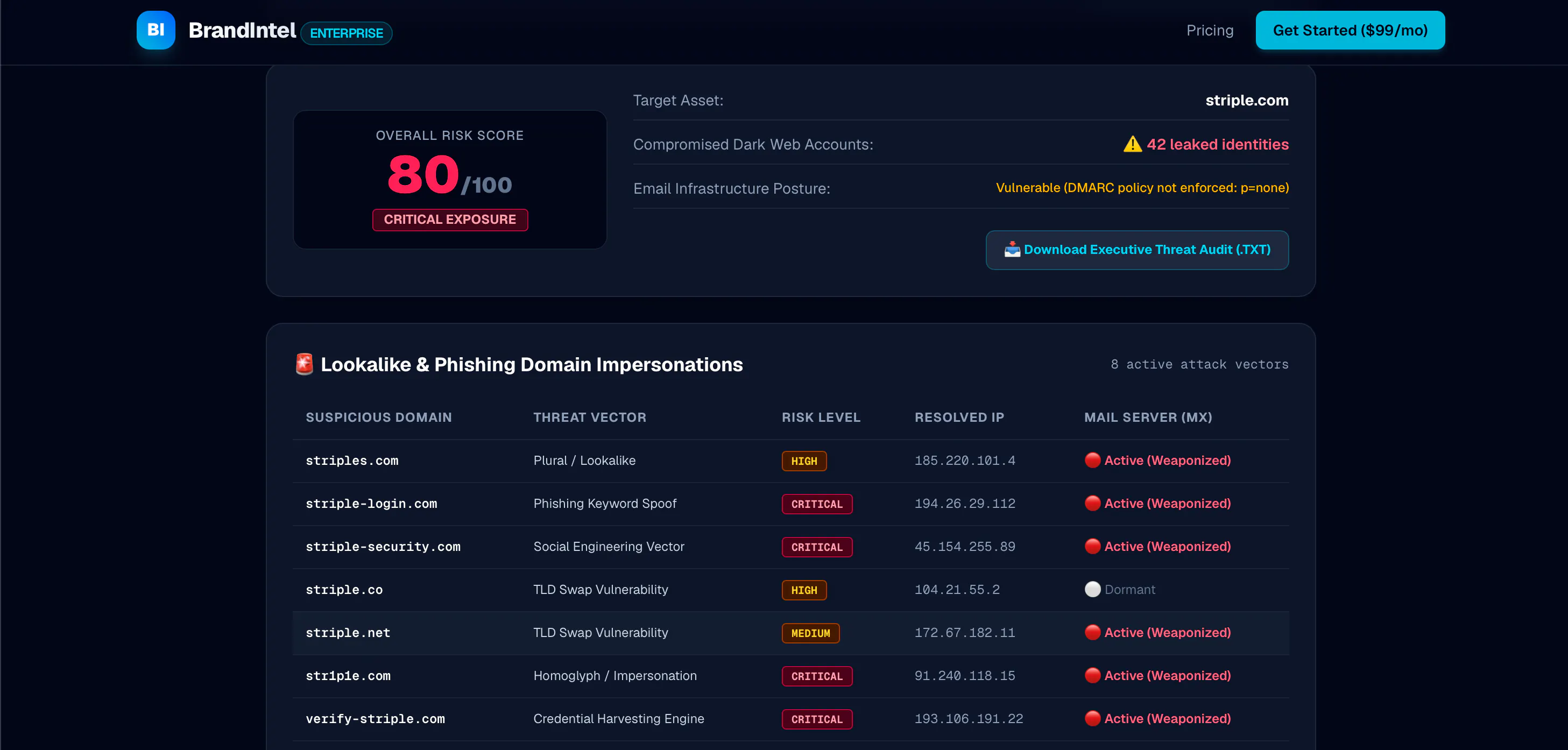The height and width of the screenshot is (750, 1568).
Task: Click the 42 leaked identities text
Action: tap(1217, 144)
